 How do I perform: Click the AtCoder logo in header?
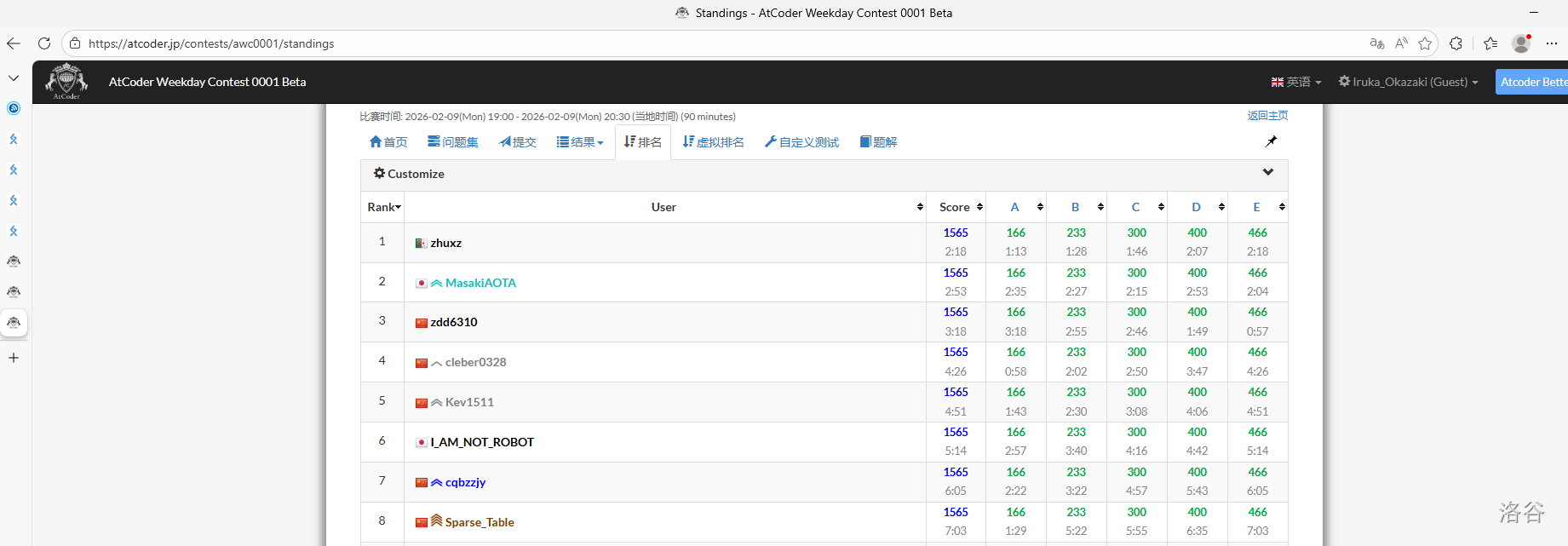click(x=66, y=82)
